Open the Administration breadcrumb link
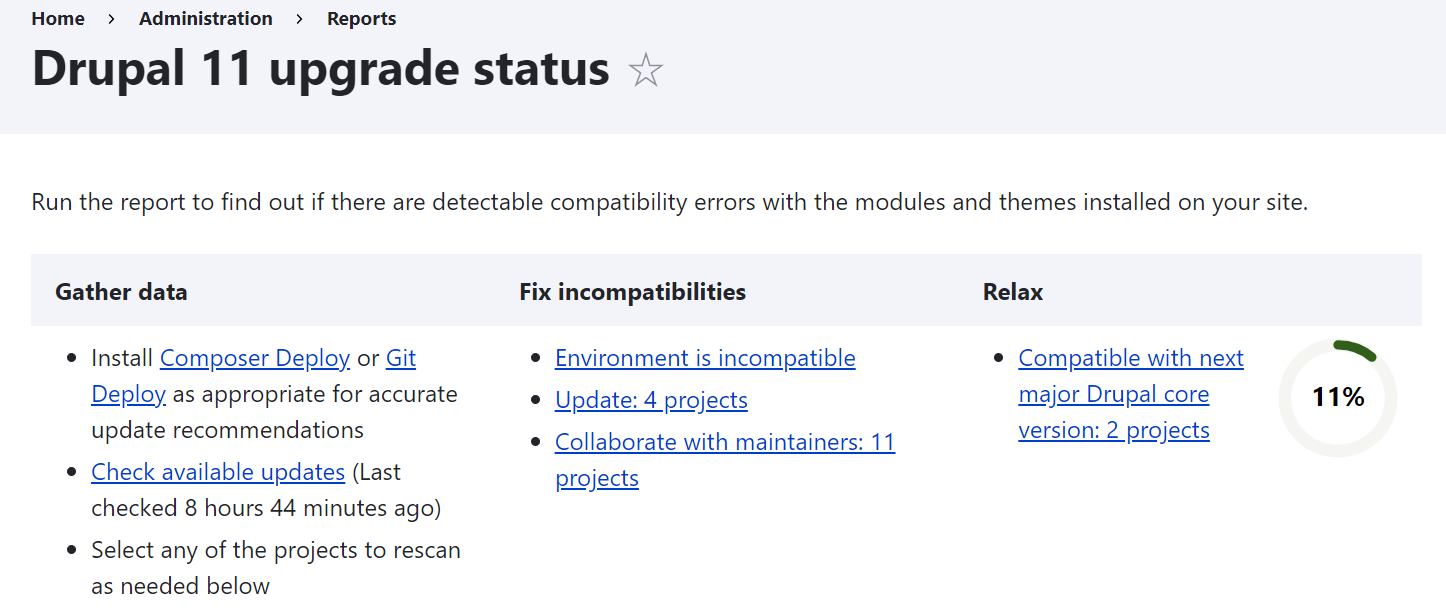 [x=205, y=18]
